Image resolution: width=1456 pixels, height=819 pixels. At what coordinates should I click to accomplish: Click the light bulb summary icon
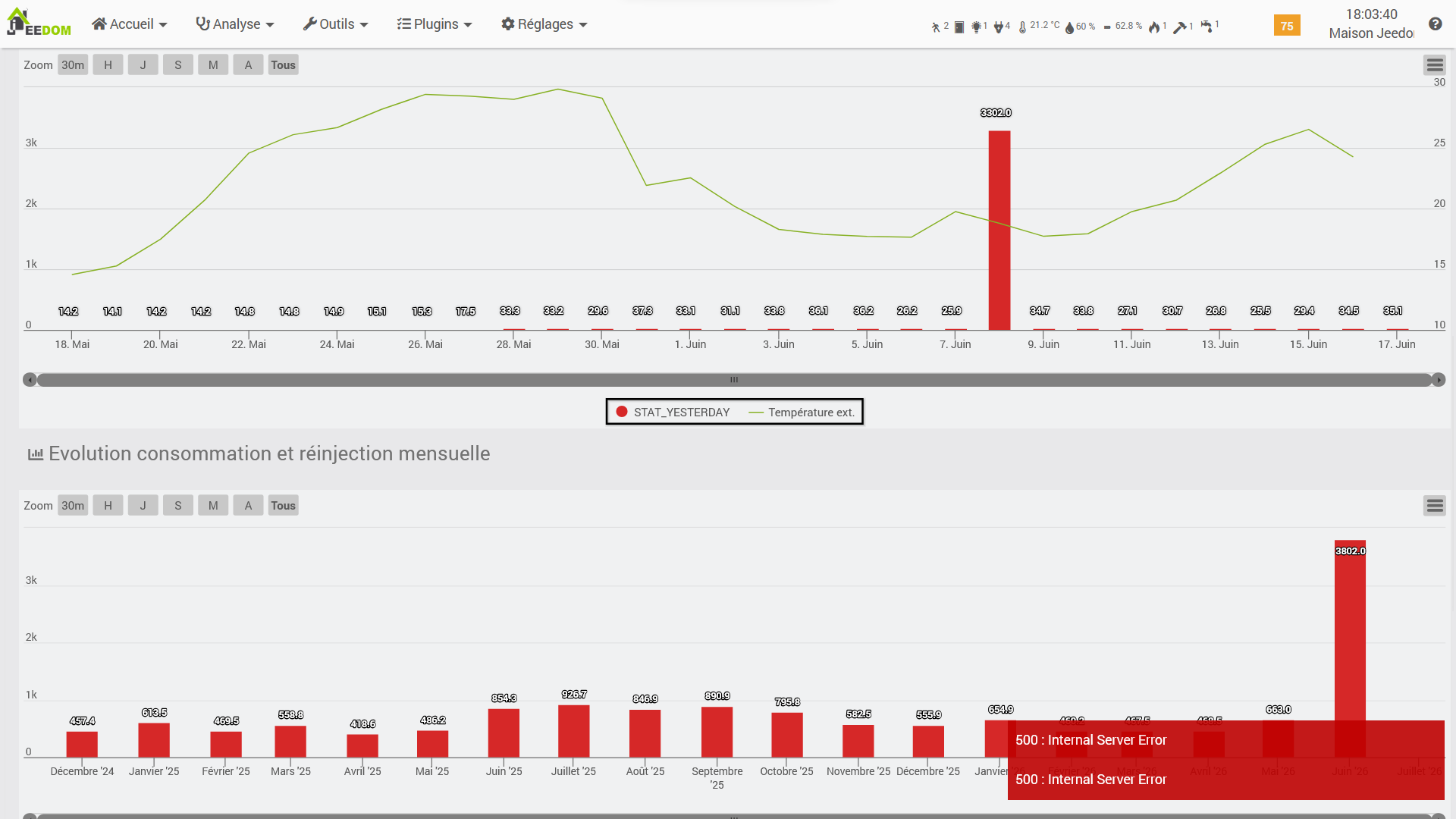coord(976,27)
